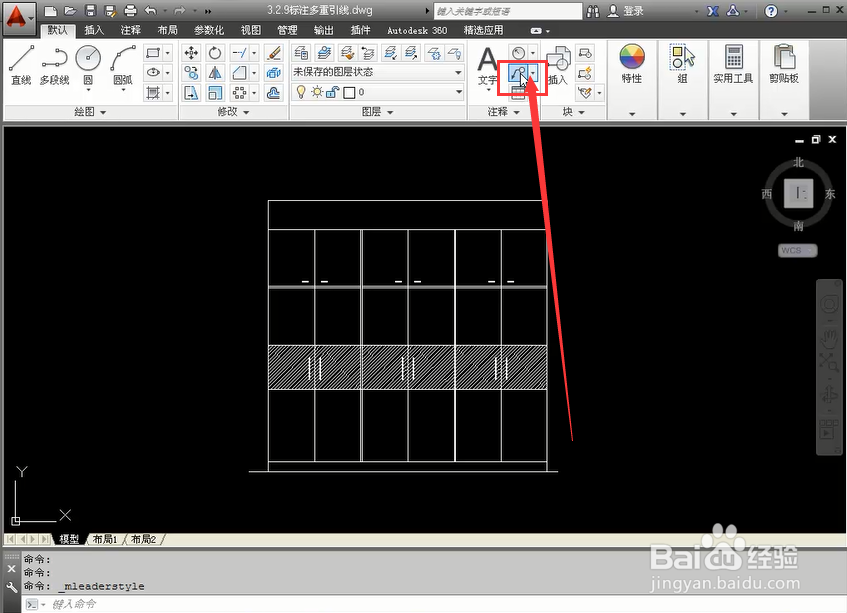847x613 pixels.
Task: Expand the 注释 panel flyout
Action: [503, 112]
